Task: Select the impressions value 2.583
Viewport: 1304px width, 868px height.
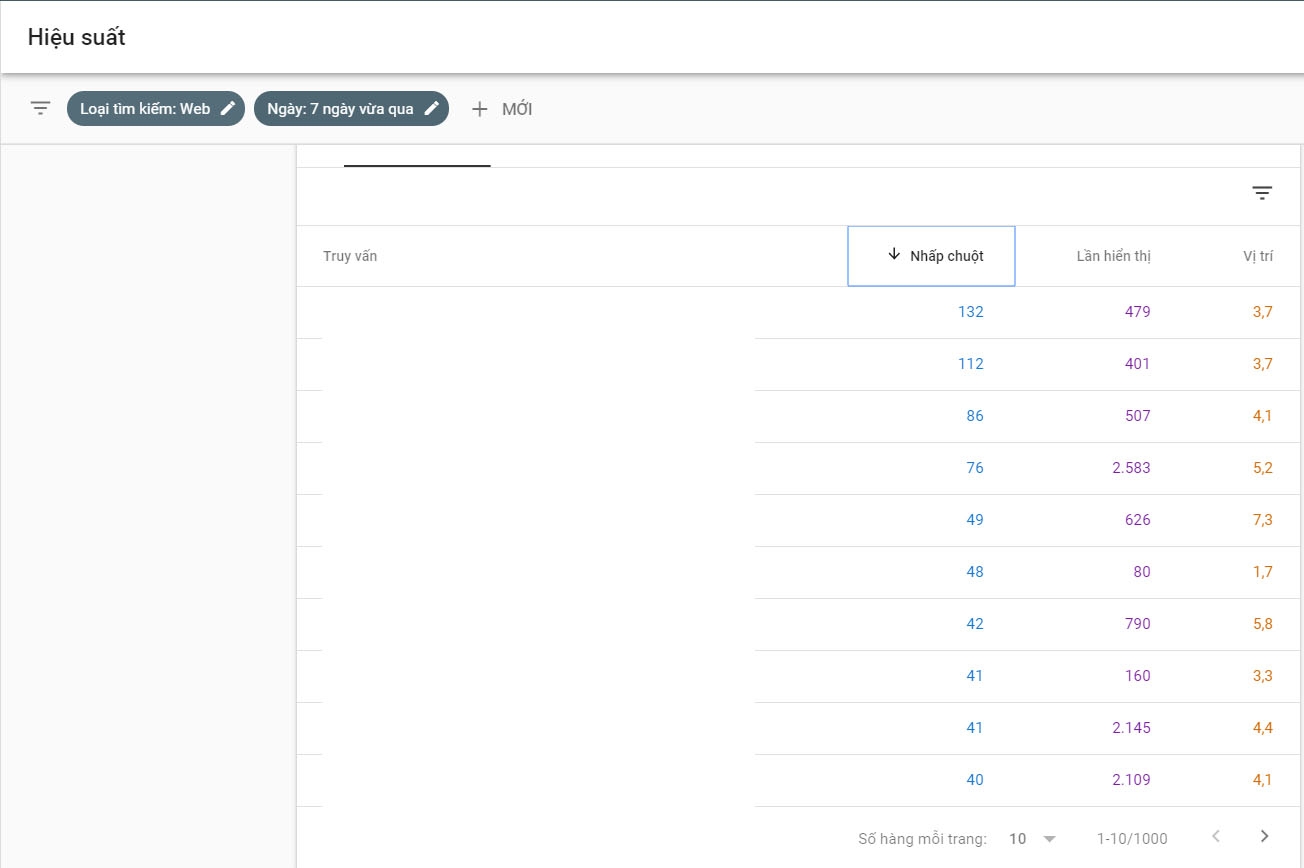Action: (x=1131, y=468)
